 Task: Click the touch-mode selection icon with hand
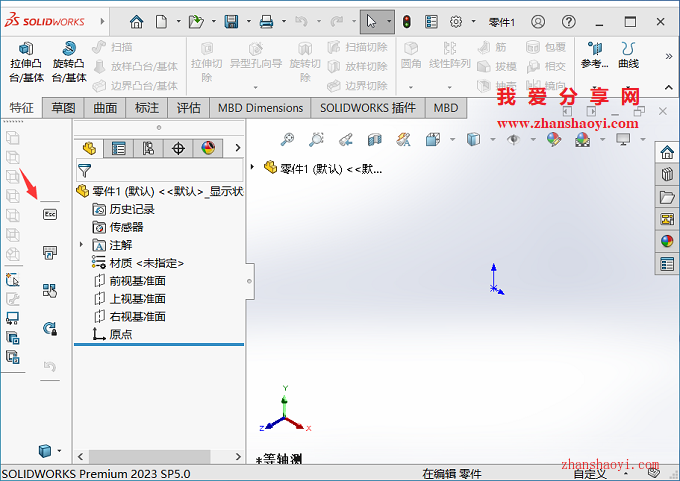(50, 290)
